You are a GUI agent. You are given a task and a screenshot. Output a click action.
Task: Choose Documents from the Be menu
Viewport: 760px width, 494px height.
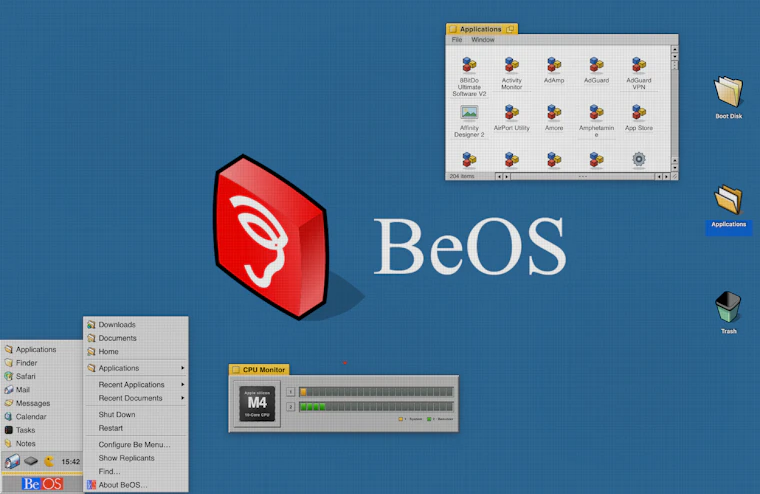(136, 338)
